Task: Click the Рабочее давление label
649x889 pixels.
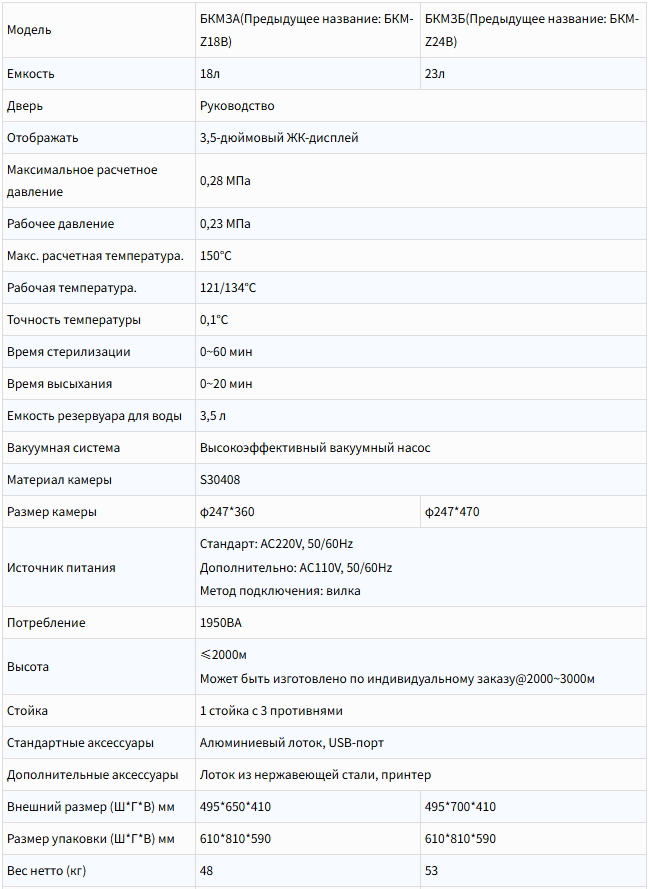Action: pyautogui.click(x=61, y=224)
